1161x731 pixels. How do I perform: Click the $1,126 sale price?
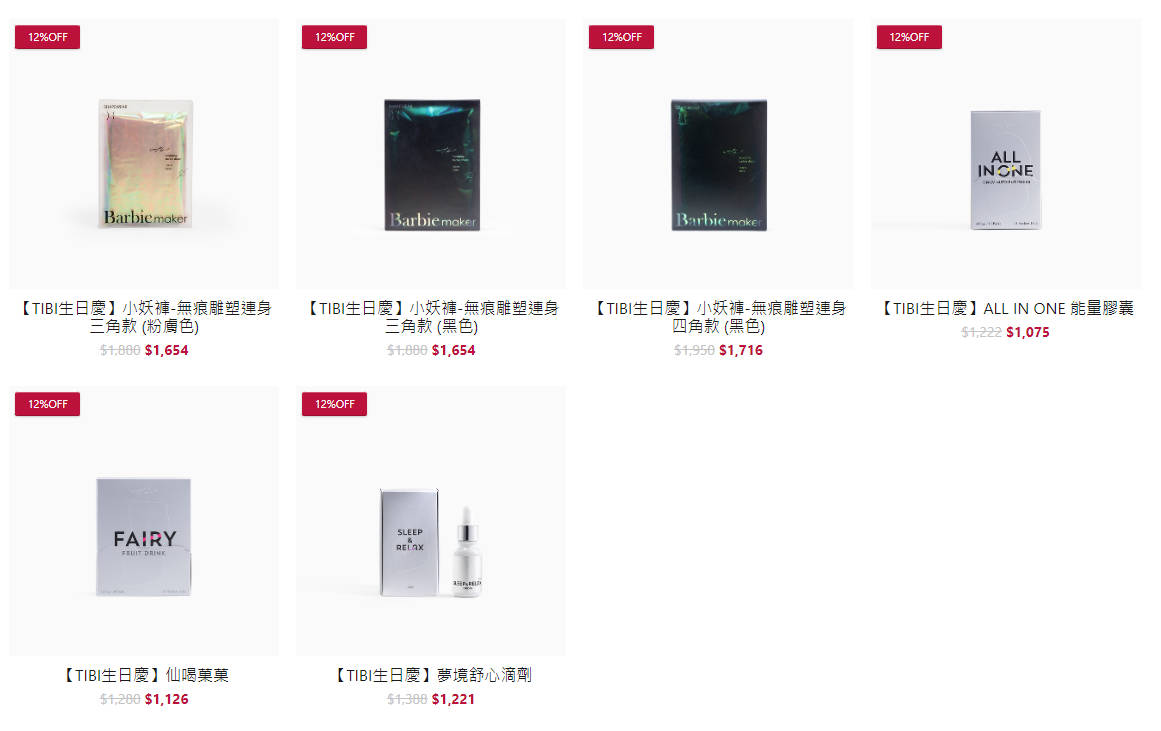point(167,699)
